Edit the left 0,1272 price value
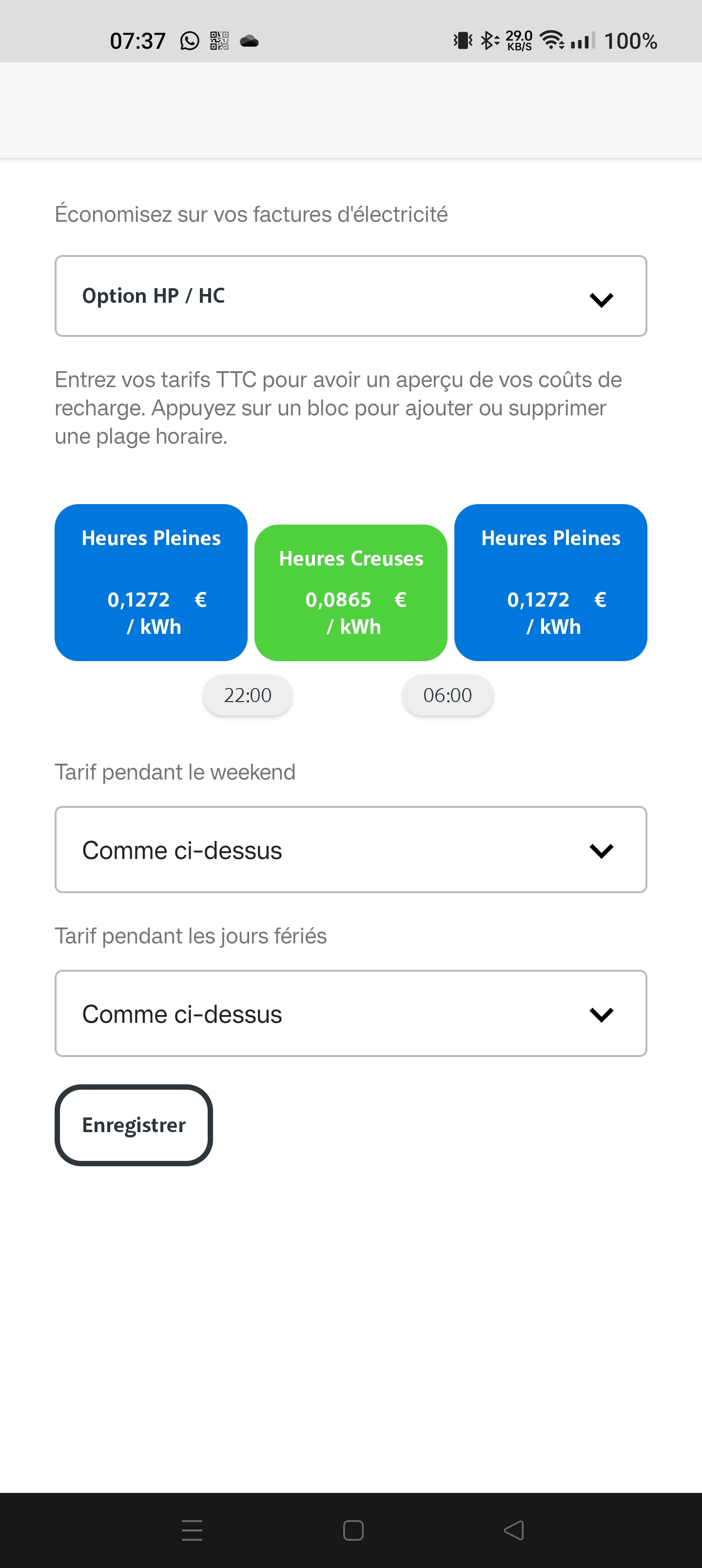 (x=139, y=600)
